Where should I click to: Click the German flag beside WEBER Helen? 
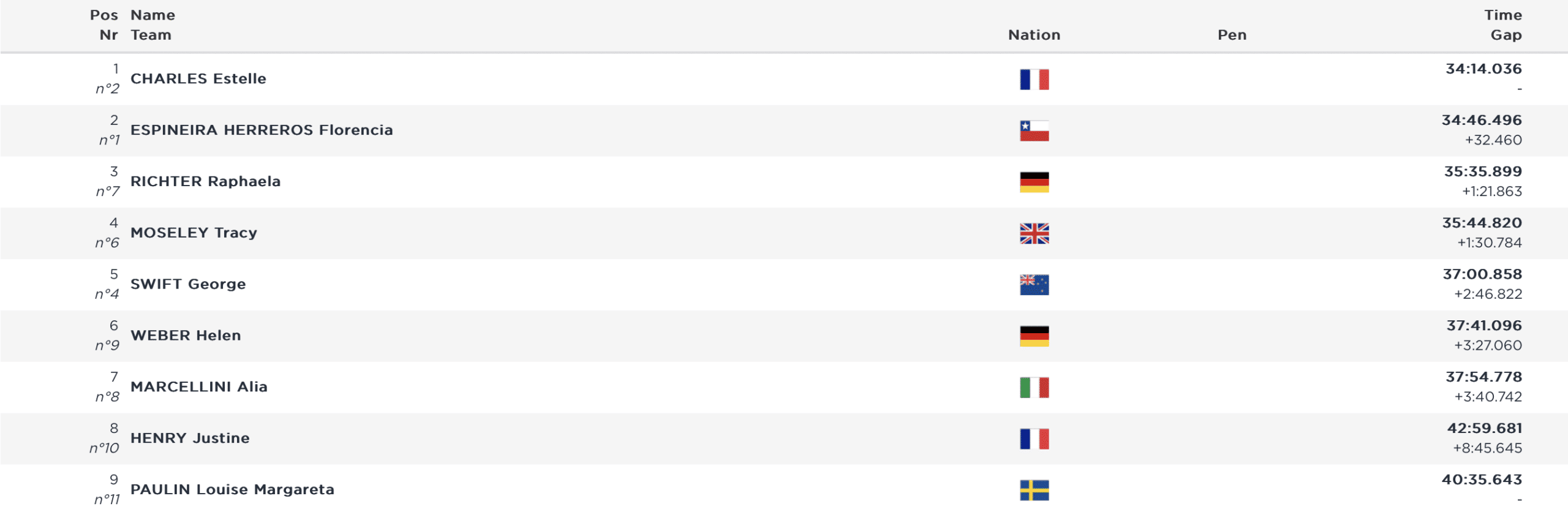(x=1034, y=336)
